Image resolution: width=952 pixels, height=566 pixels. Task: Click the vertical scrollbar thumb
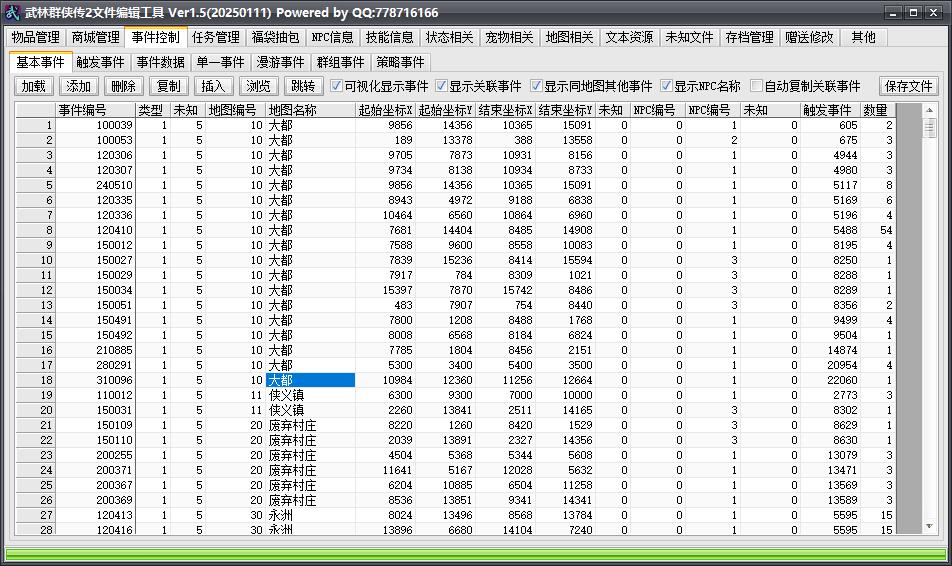(929, 128)
